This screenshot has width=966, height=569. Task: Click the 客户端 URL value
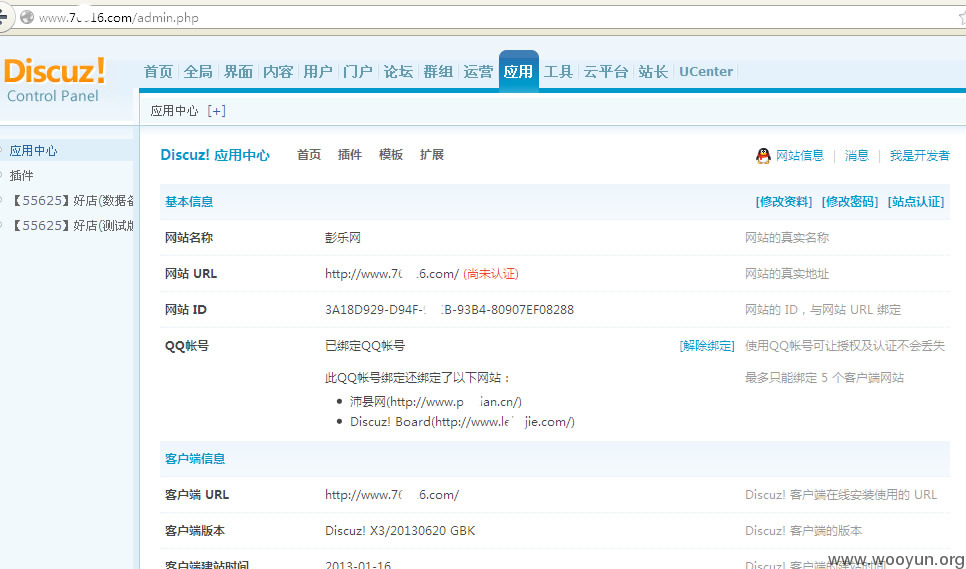(x=392, y=495)
